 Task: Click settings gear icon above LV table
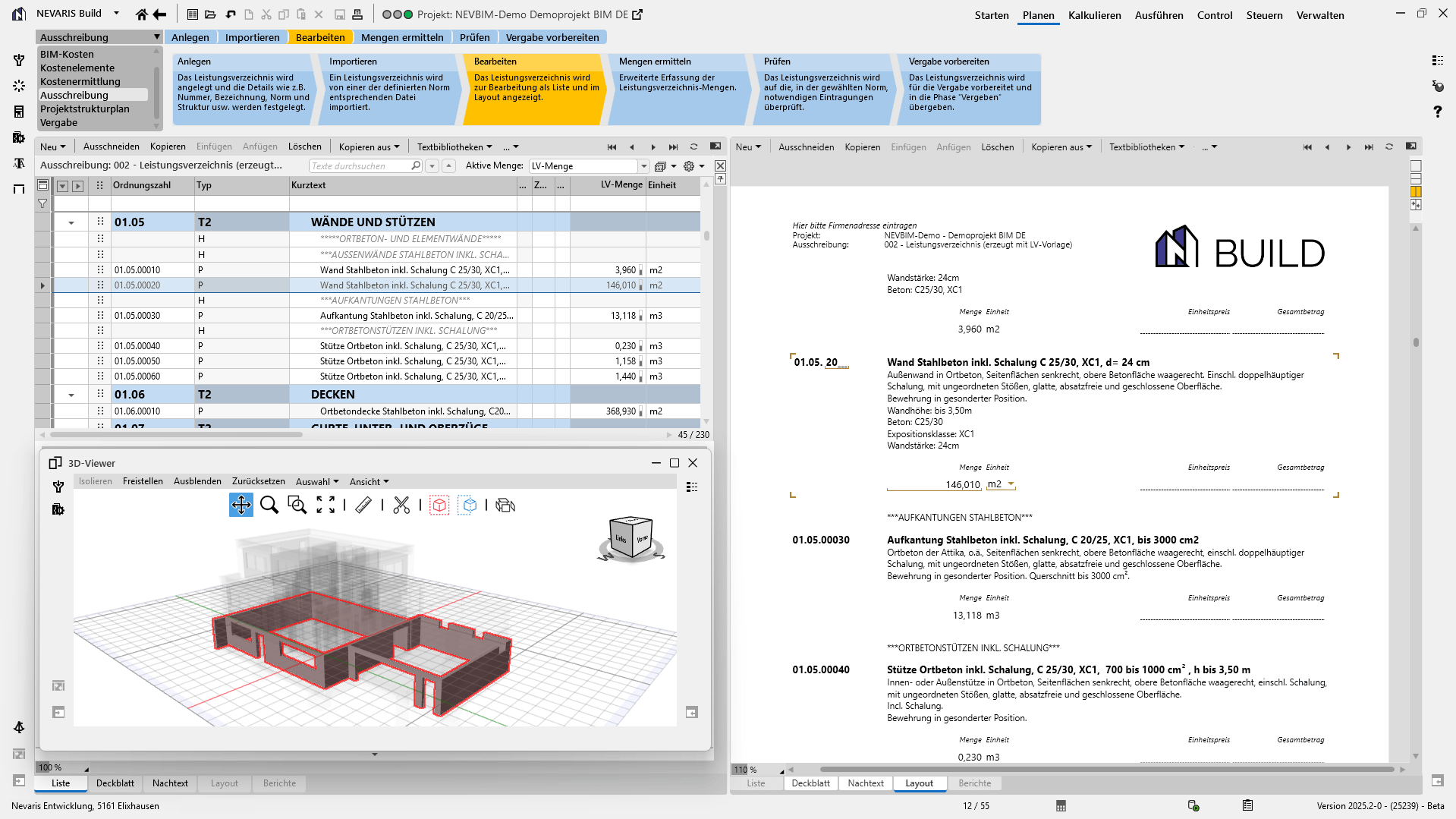[689, 166]
